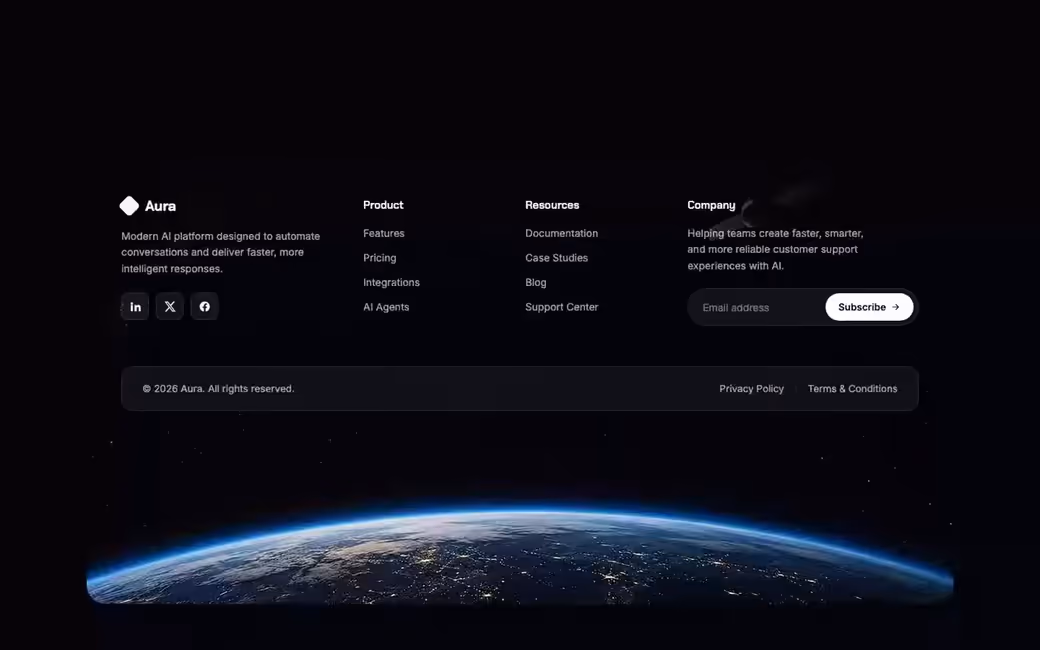1040x650 pixels.
Task: Open the Privacy Policy link
Action: (x=751, y=389)
